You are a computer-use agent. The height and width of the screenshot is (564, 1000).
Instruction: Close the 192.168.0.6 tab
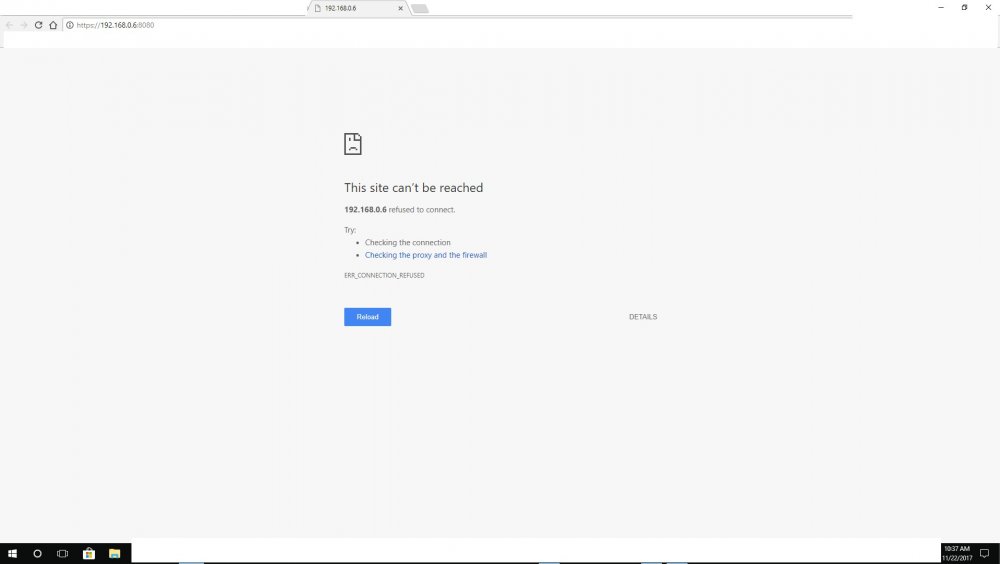[x=401, y=8]
